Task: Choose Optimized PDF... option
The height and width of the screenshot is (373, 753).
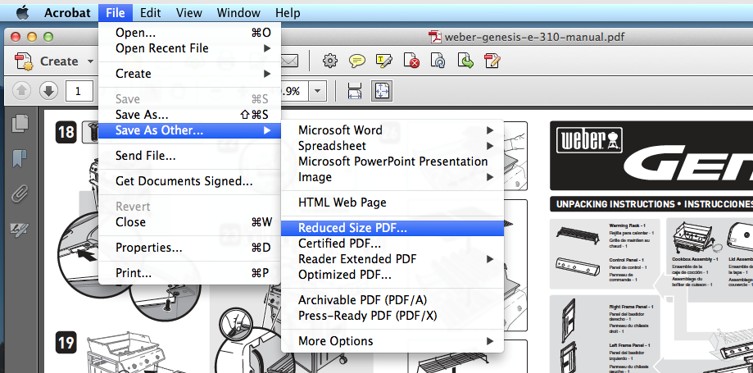Action: click(x=392, y=275)
